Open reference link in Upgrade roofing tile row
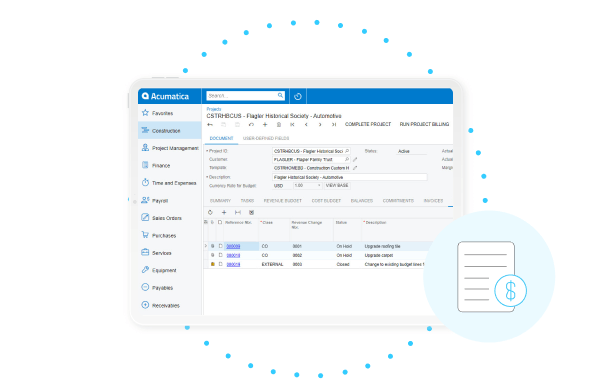 coord(233,246)
